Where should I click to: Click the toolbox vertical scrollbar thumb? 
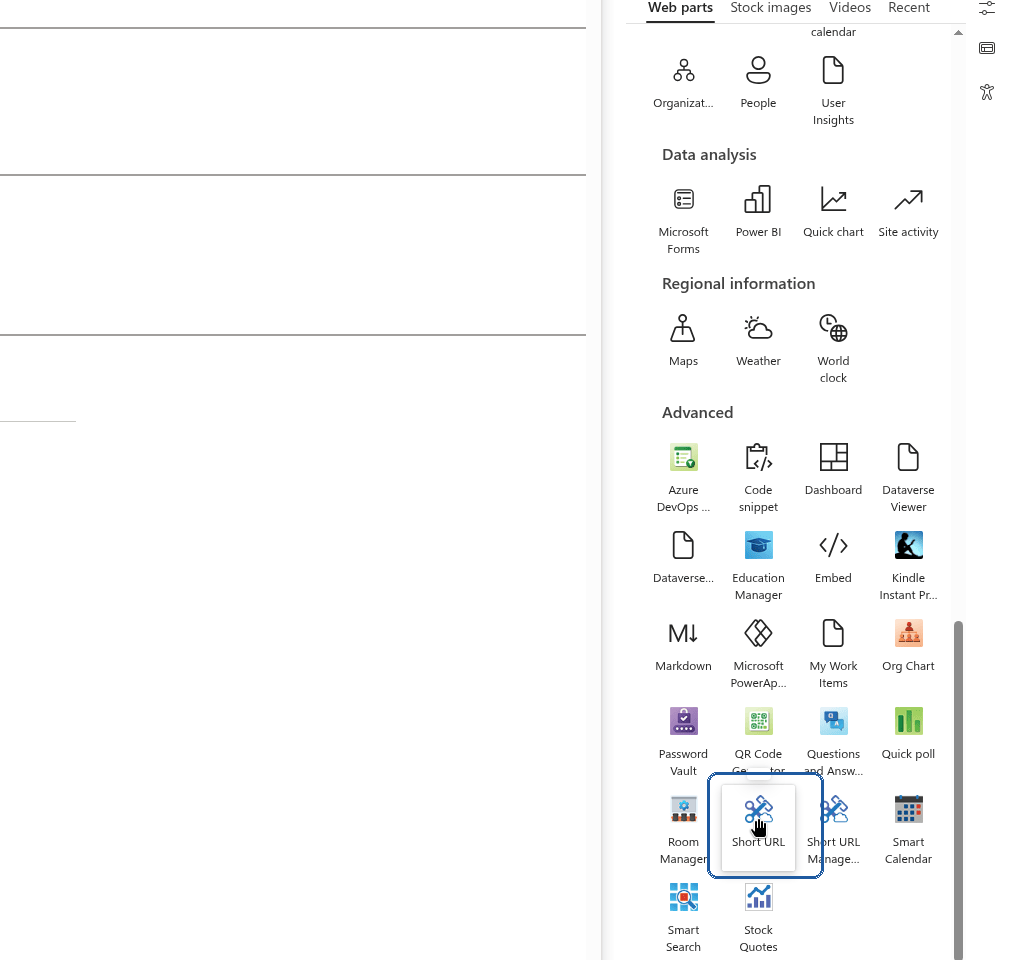pyautogui.click(x=958, y=790)
